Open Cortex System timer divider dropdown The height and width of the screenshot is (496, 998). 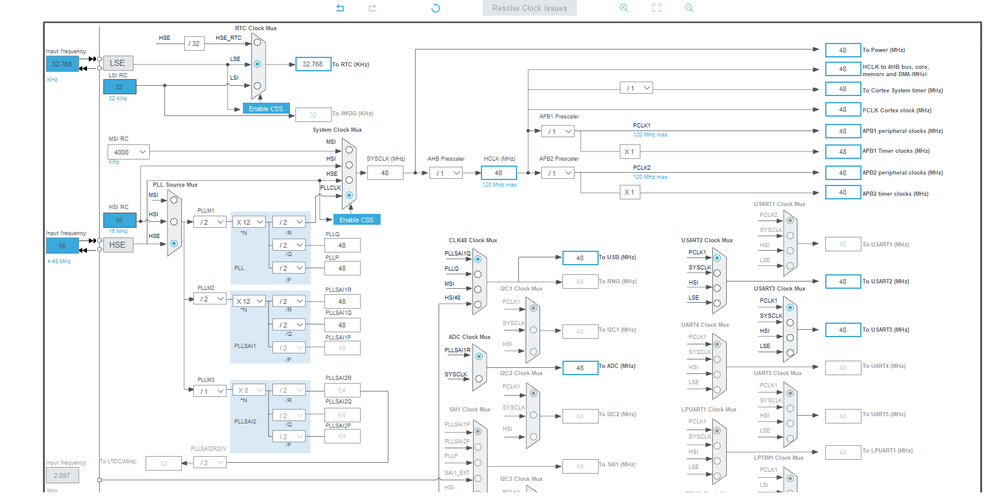pos(636,88)
